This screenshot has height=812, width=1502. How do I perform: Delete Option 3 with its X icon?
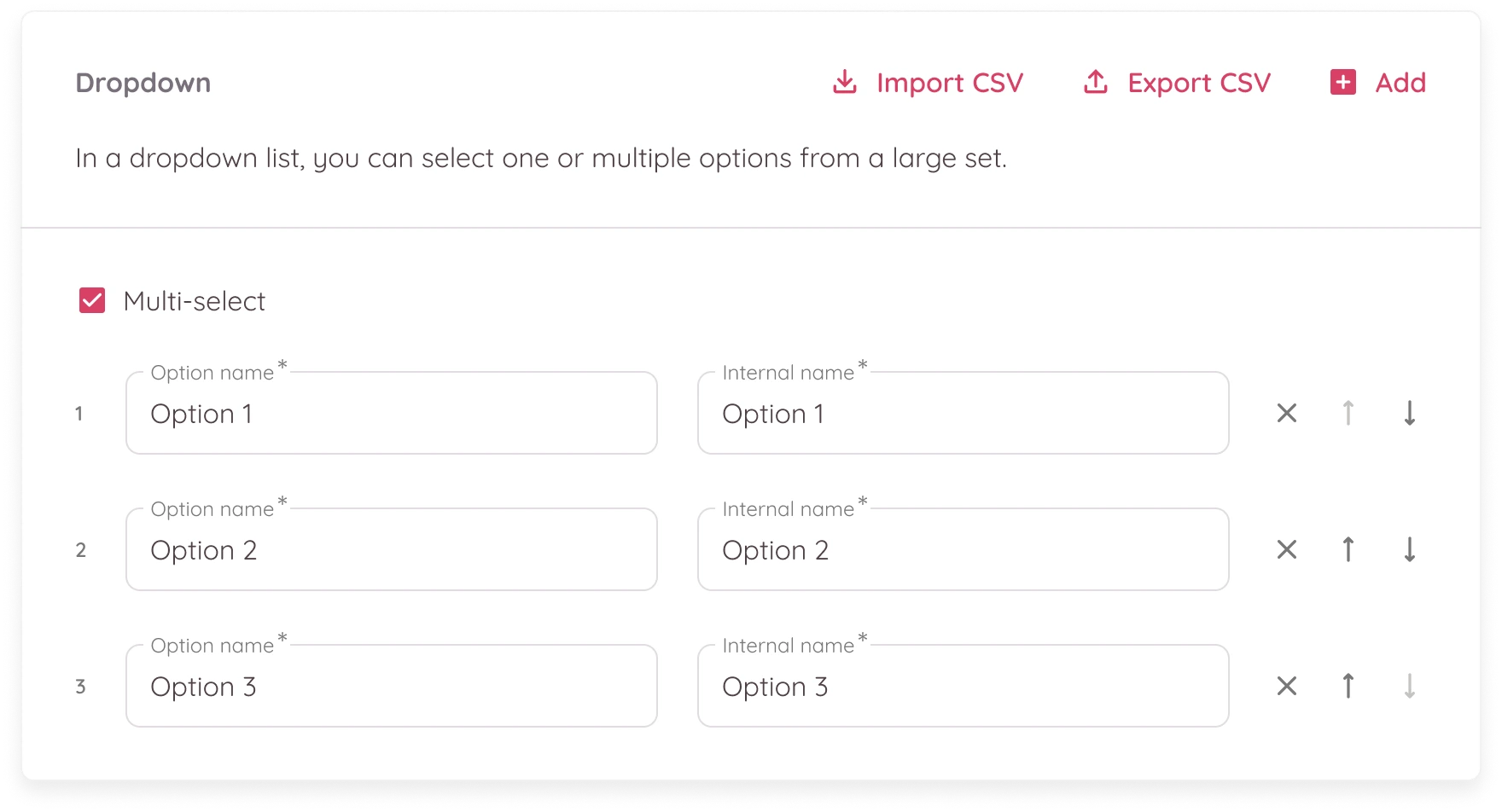tap(1287, 687)
